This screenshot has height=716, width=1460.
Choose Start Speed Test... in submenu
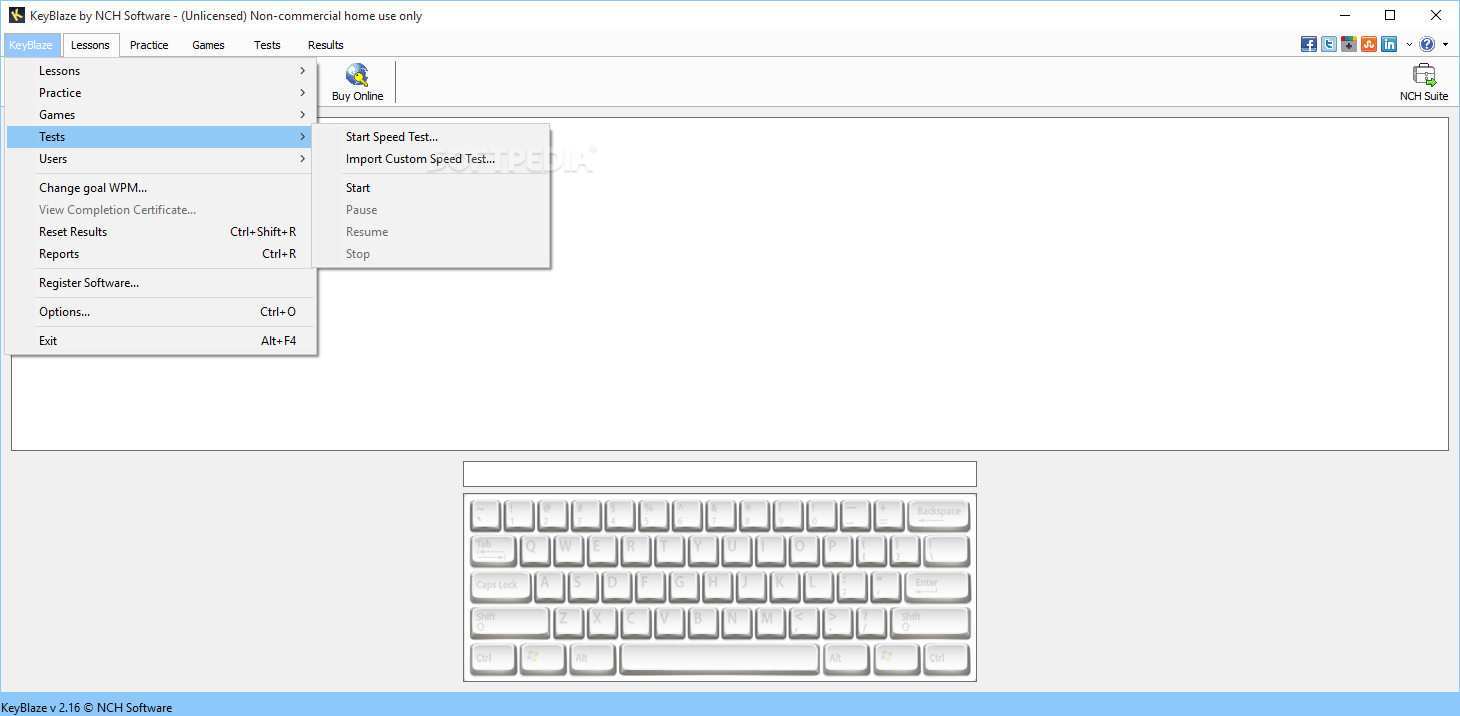431,137
